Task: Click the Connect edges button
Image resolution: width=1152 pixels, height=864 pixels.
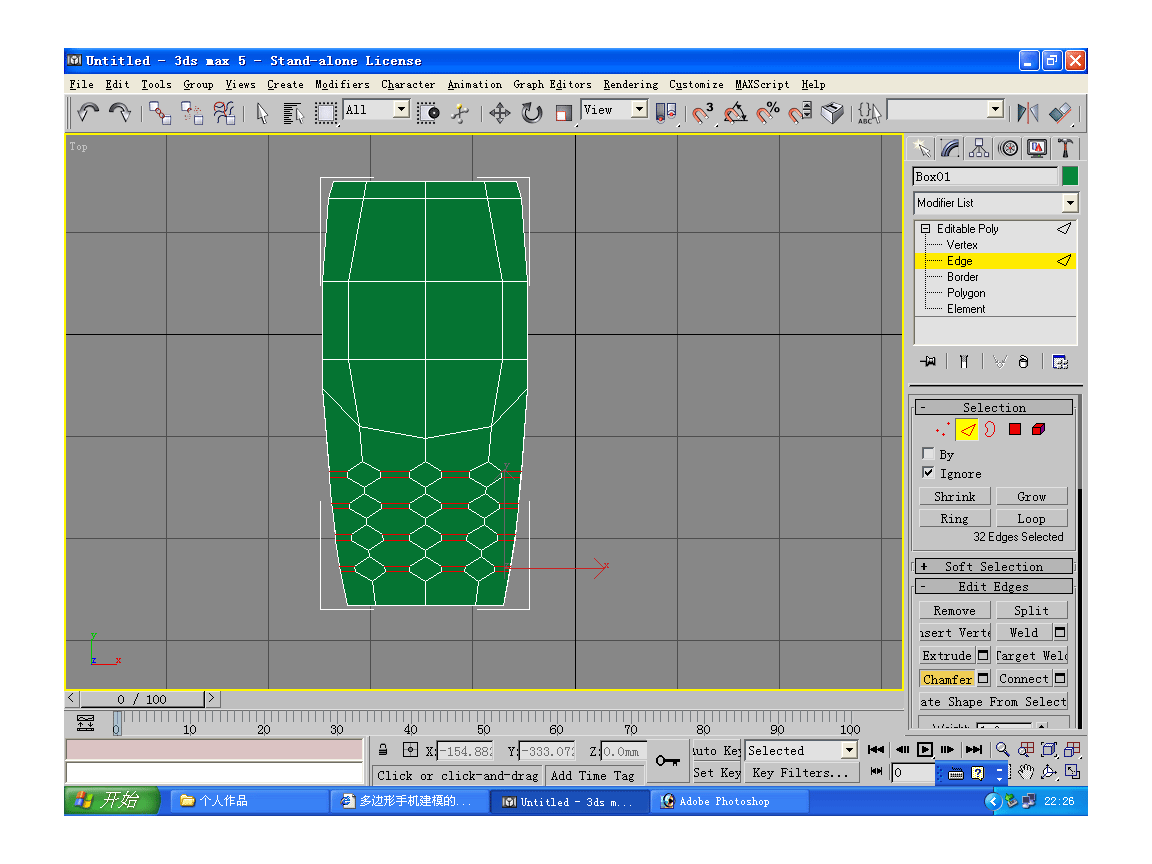Action: coord(1023,679)
